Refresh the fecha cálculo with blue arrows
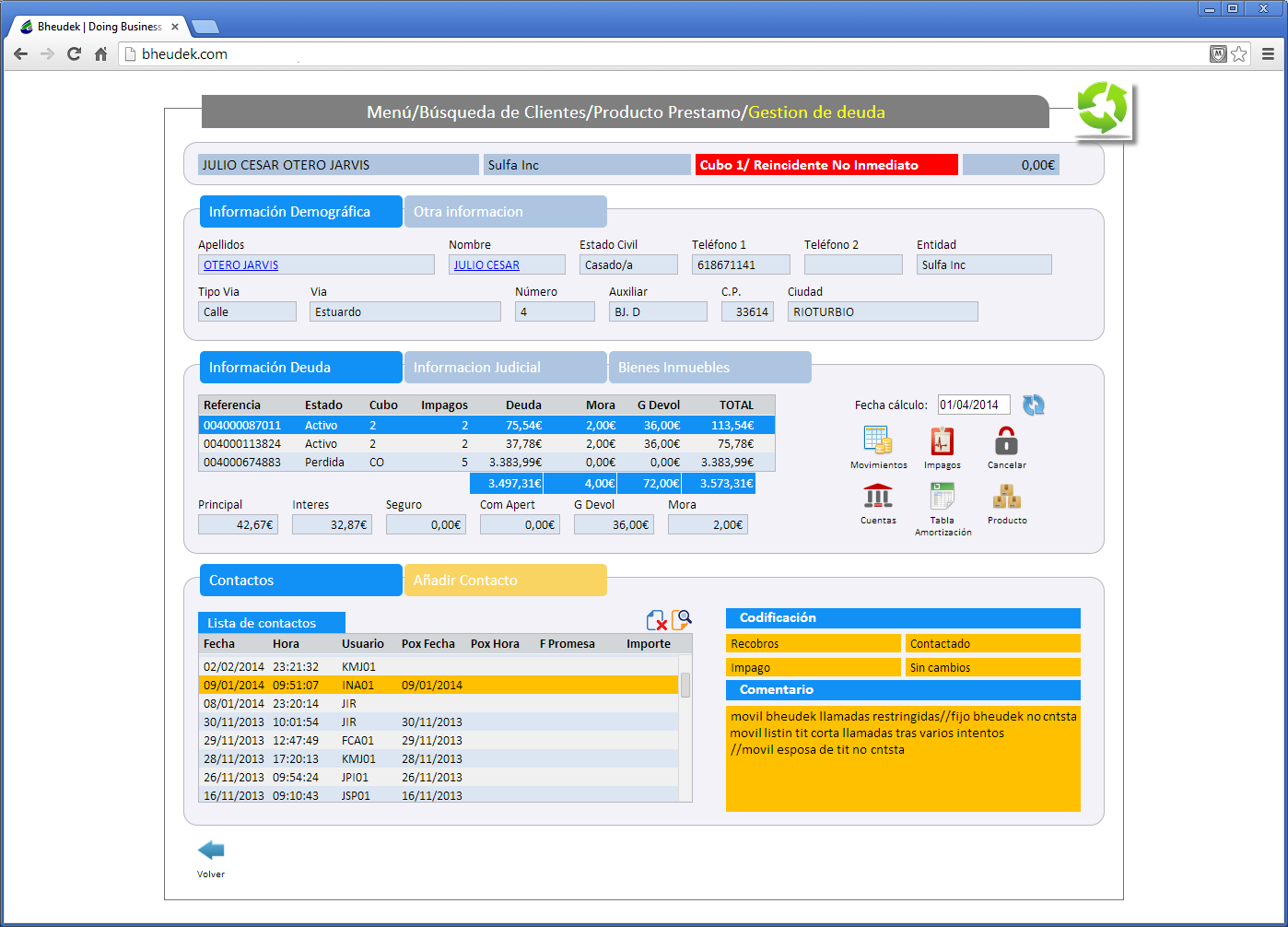This screenshot has height=927, width=1288. [1034, 405]
